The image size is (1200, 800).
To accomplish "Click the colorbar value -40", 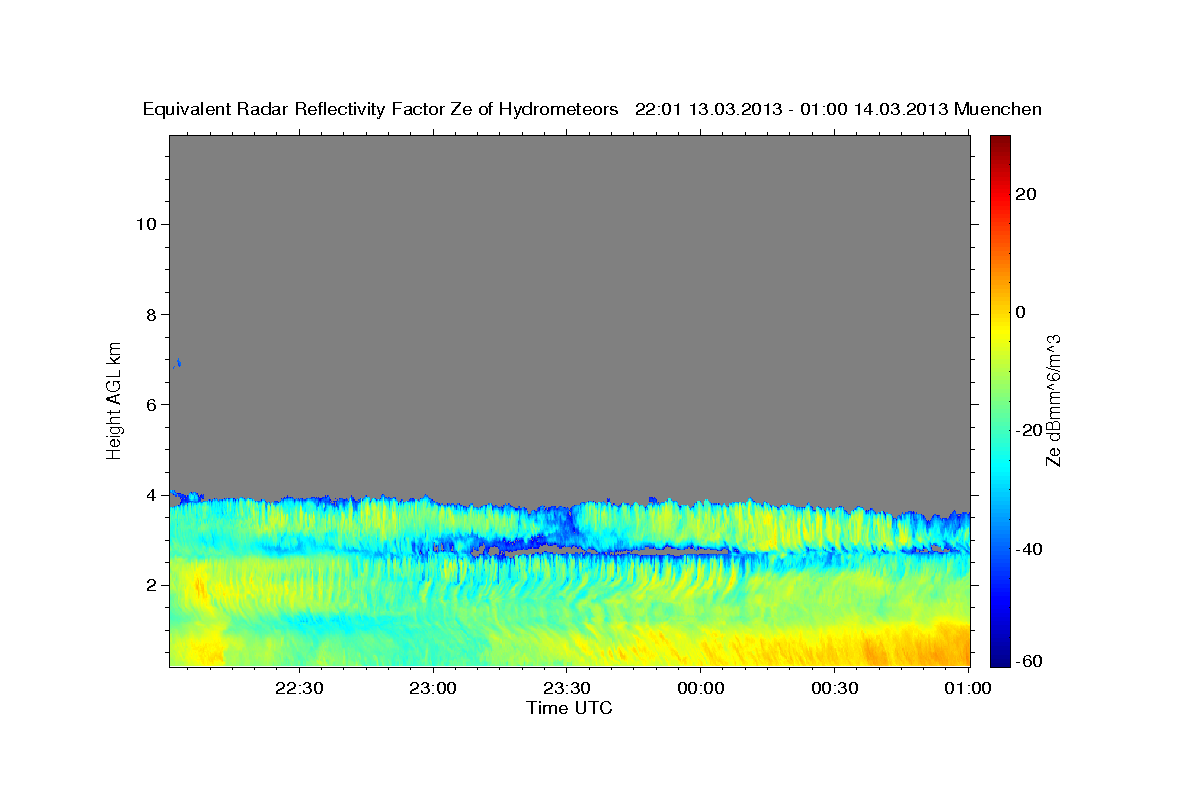I will [x=1029, y=549].
